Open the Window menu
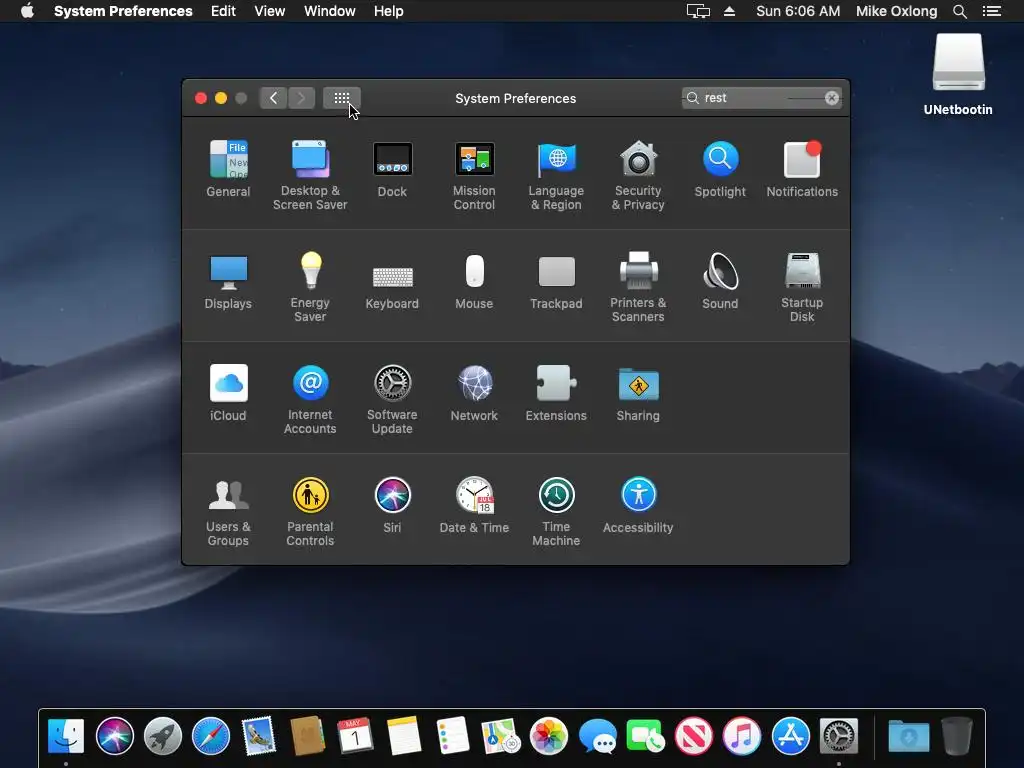 pyautogui.click(x=330, y=11)
